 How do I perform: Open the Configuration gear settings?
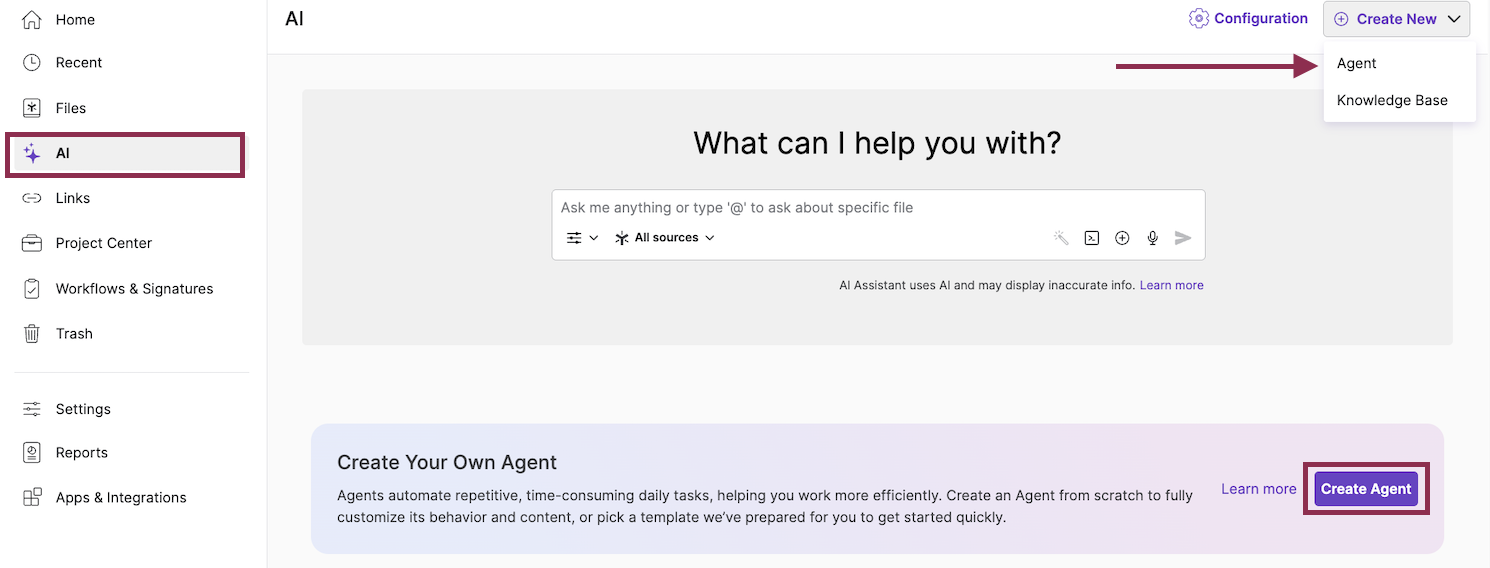click(x=1248, y=19)
